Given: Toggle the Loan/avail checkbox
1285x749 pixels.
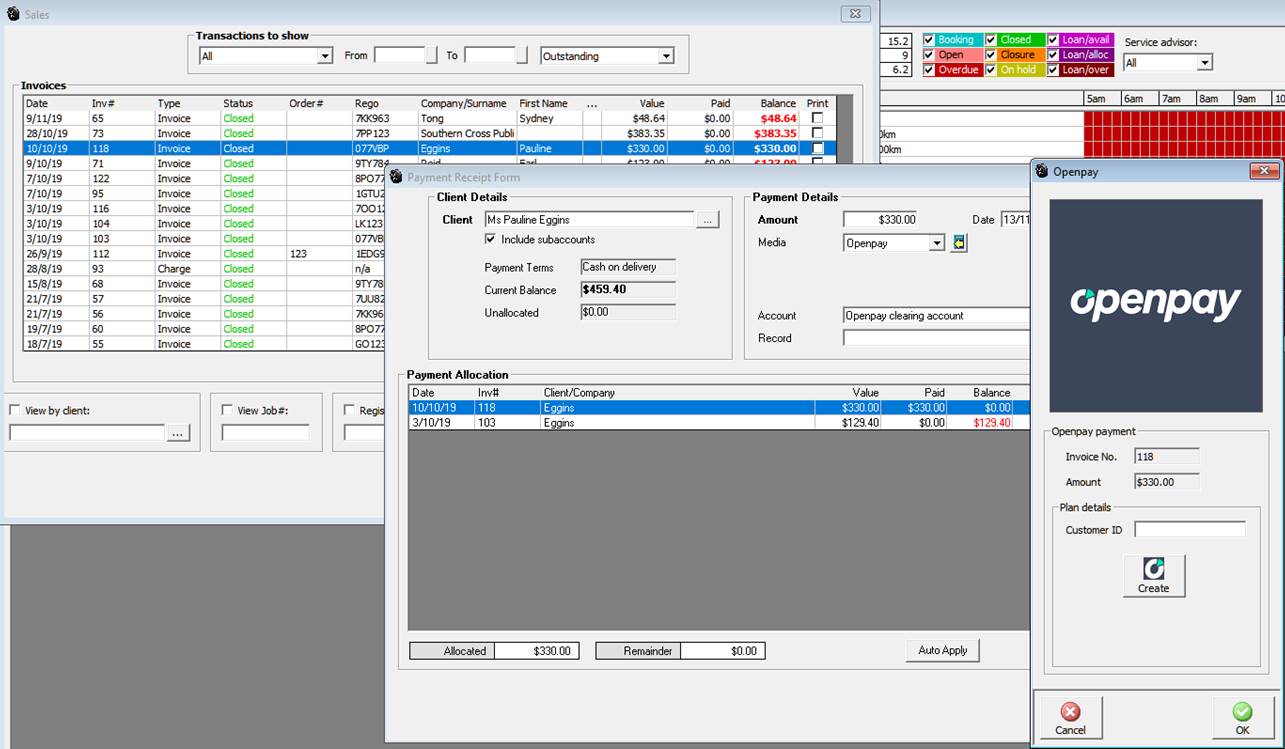Looking at the screenshot, I should pyautogui.click(x=1053, y=40).
